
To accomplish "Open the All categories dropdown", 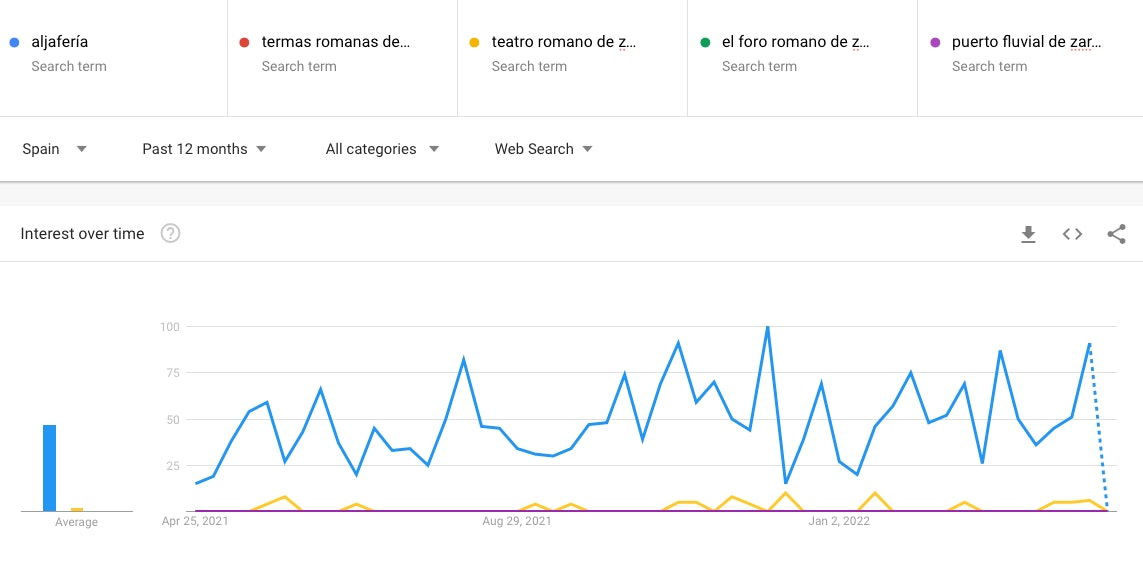I will pos(383,149).
